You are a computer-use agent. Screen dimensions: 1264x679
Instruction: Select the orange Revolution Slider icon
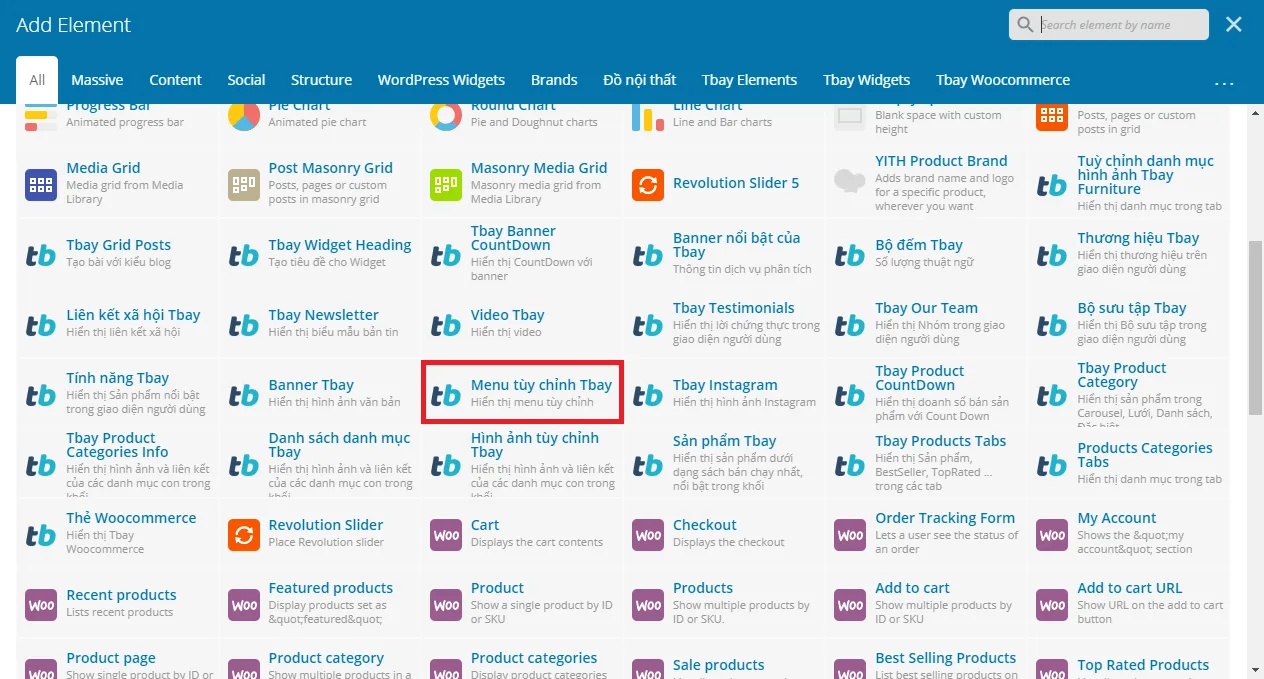(244, 535)
